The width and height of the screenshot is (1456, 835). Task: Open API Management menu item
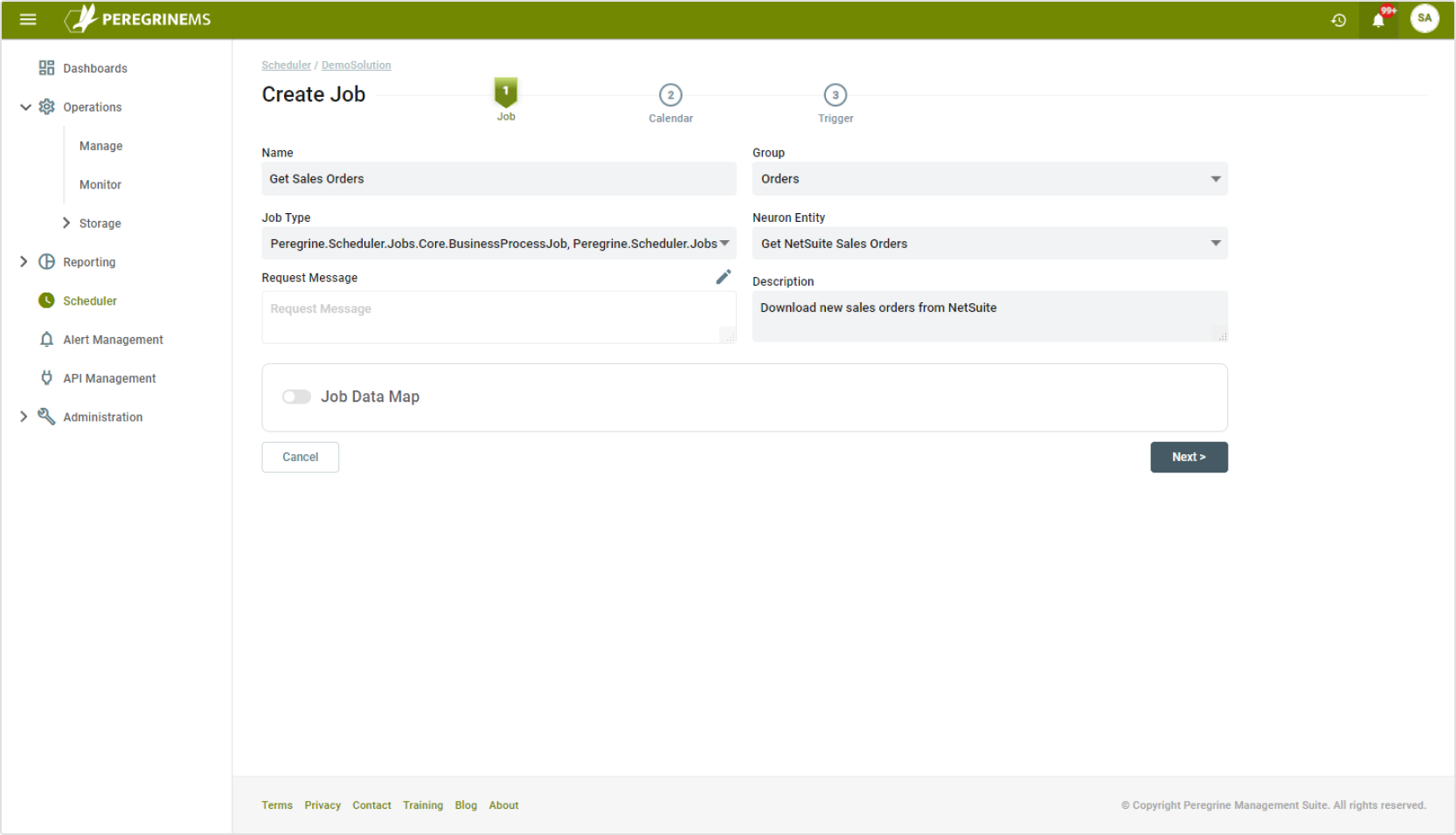point(109,378)
